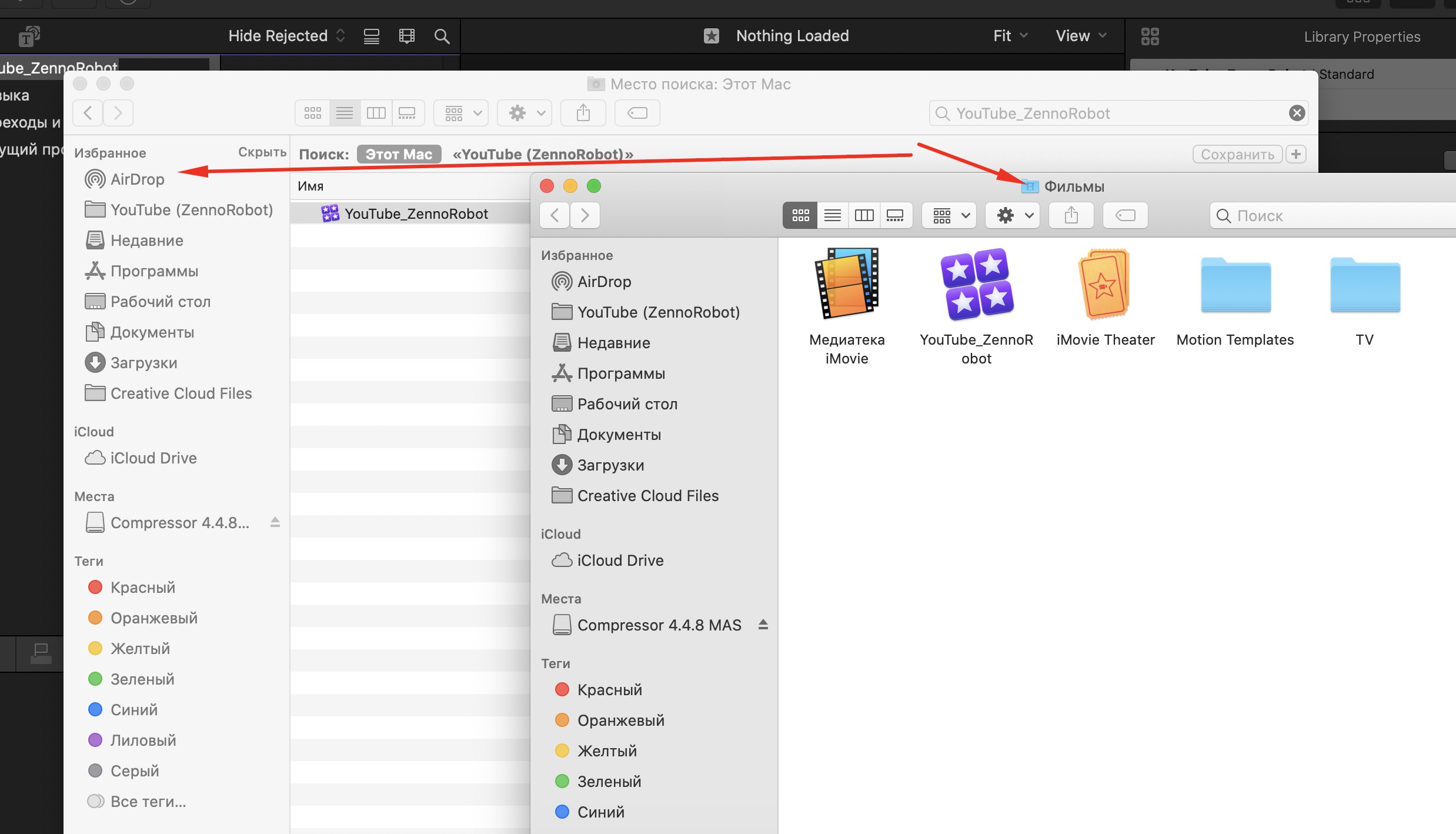Go forward in the search Finder window
The width and height of the screenshot is (1456, 834).
coord(118,113)
